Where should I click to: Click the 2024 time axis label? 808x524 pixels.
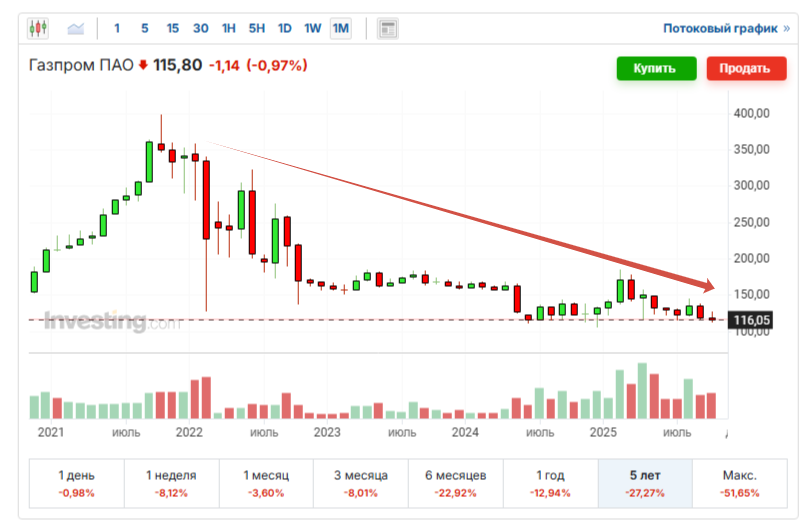click(465, 432)
